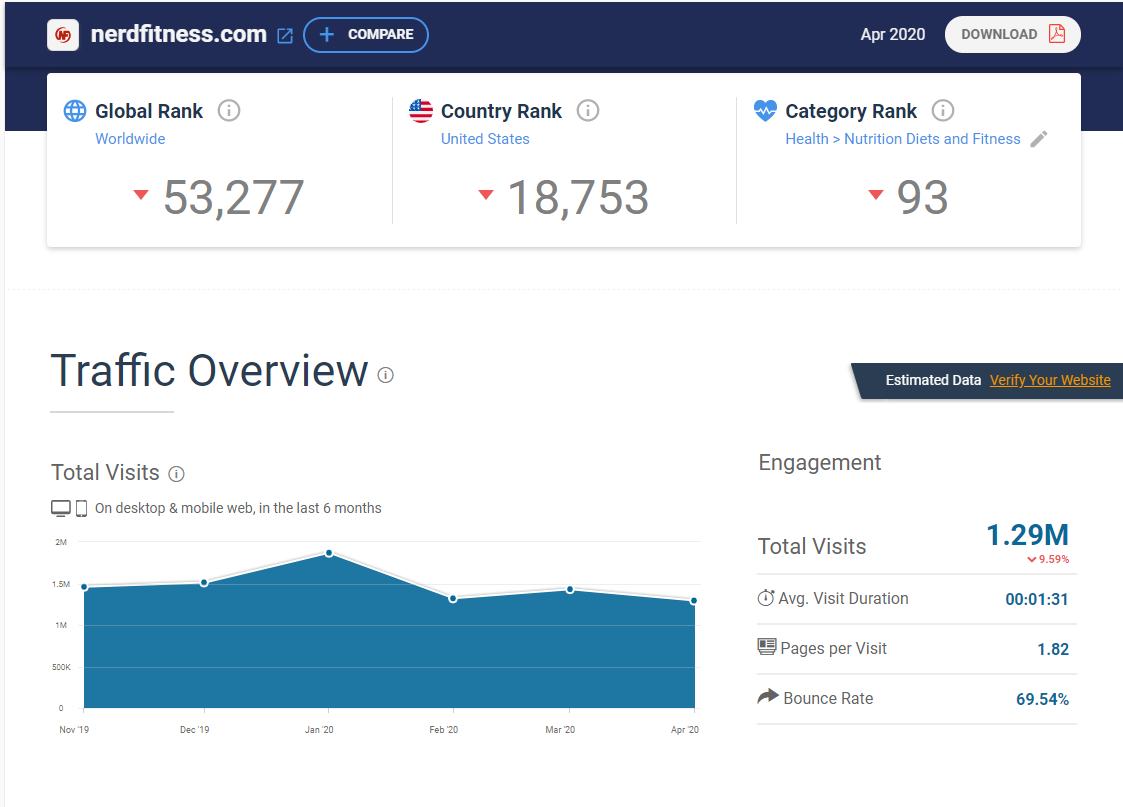Click the 500K y-axis label

click(61, 667)
